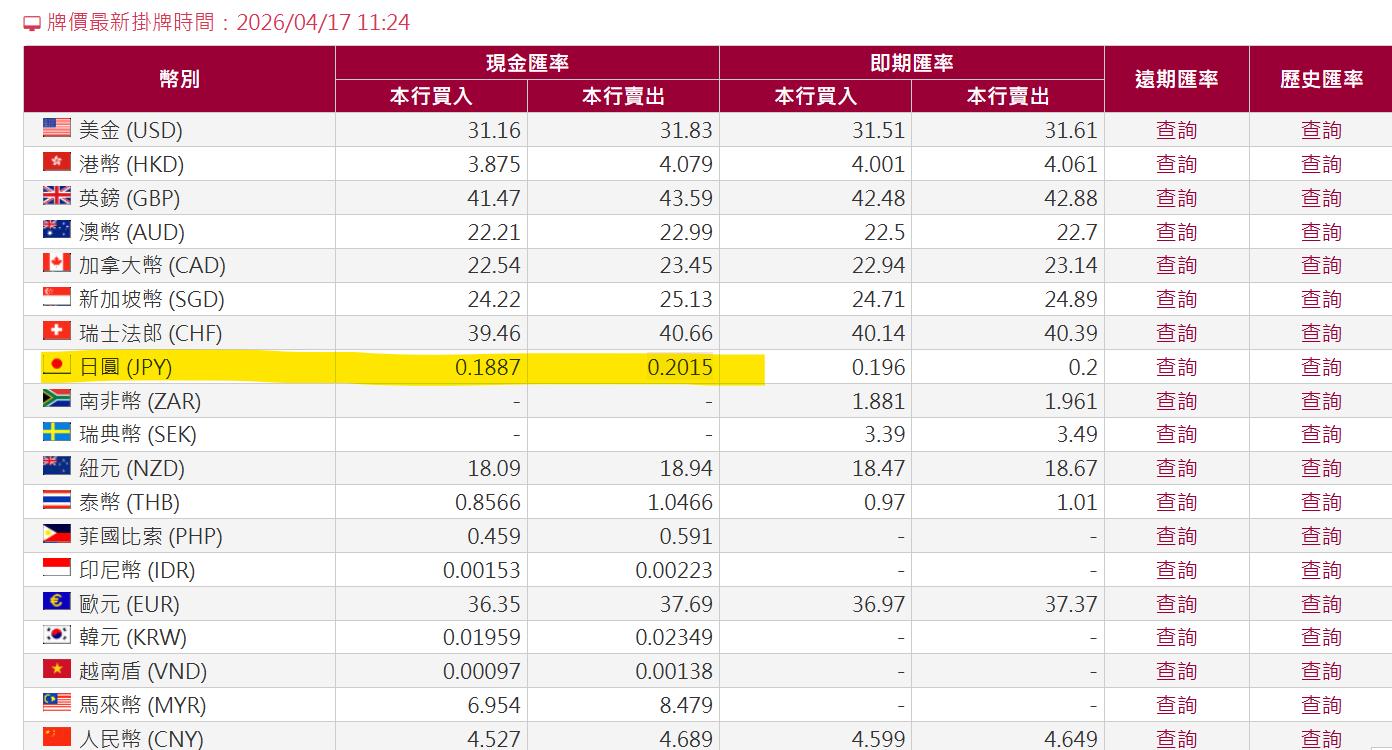
Task: Click the SEK Swedish flag icon
Action: [x=58, y=434]
